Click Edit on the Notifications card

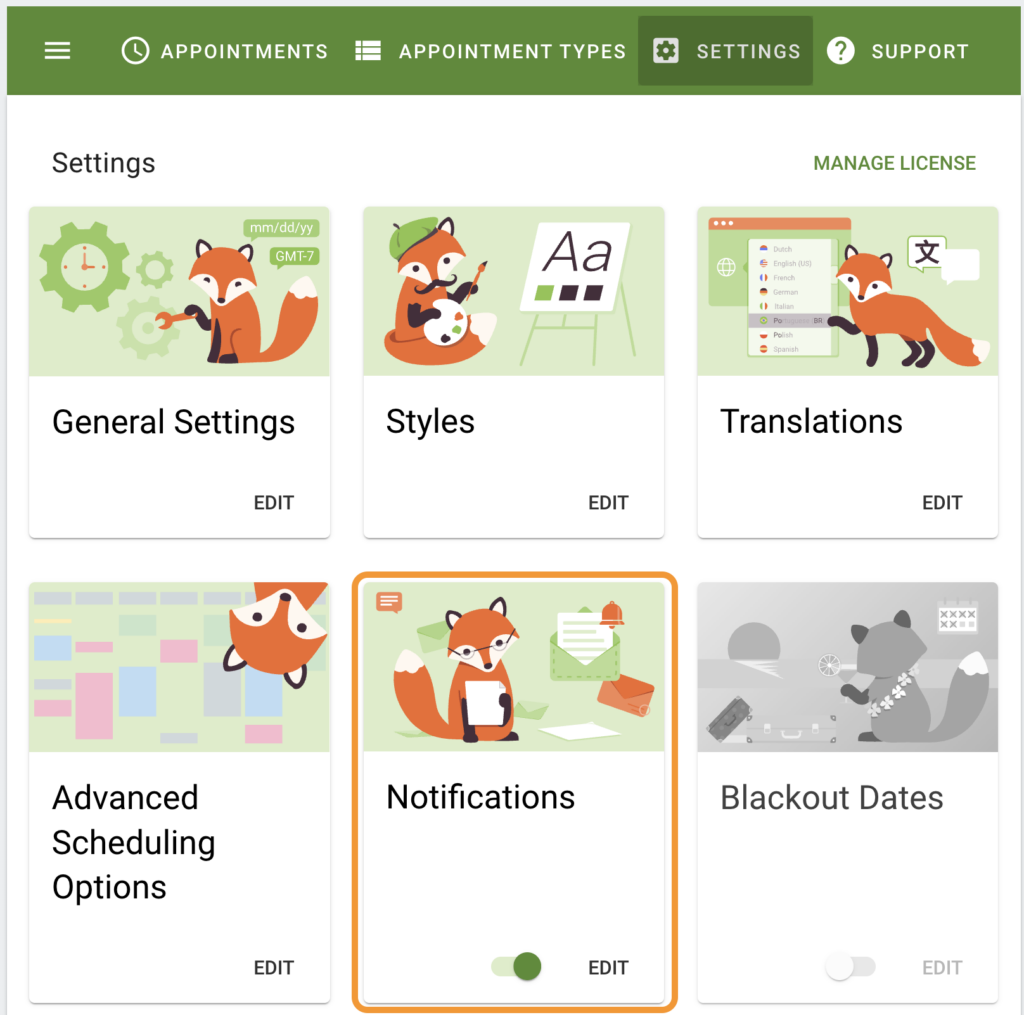coord(607,967)
